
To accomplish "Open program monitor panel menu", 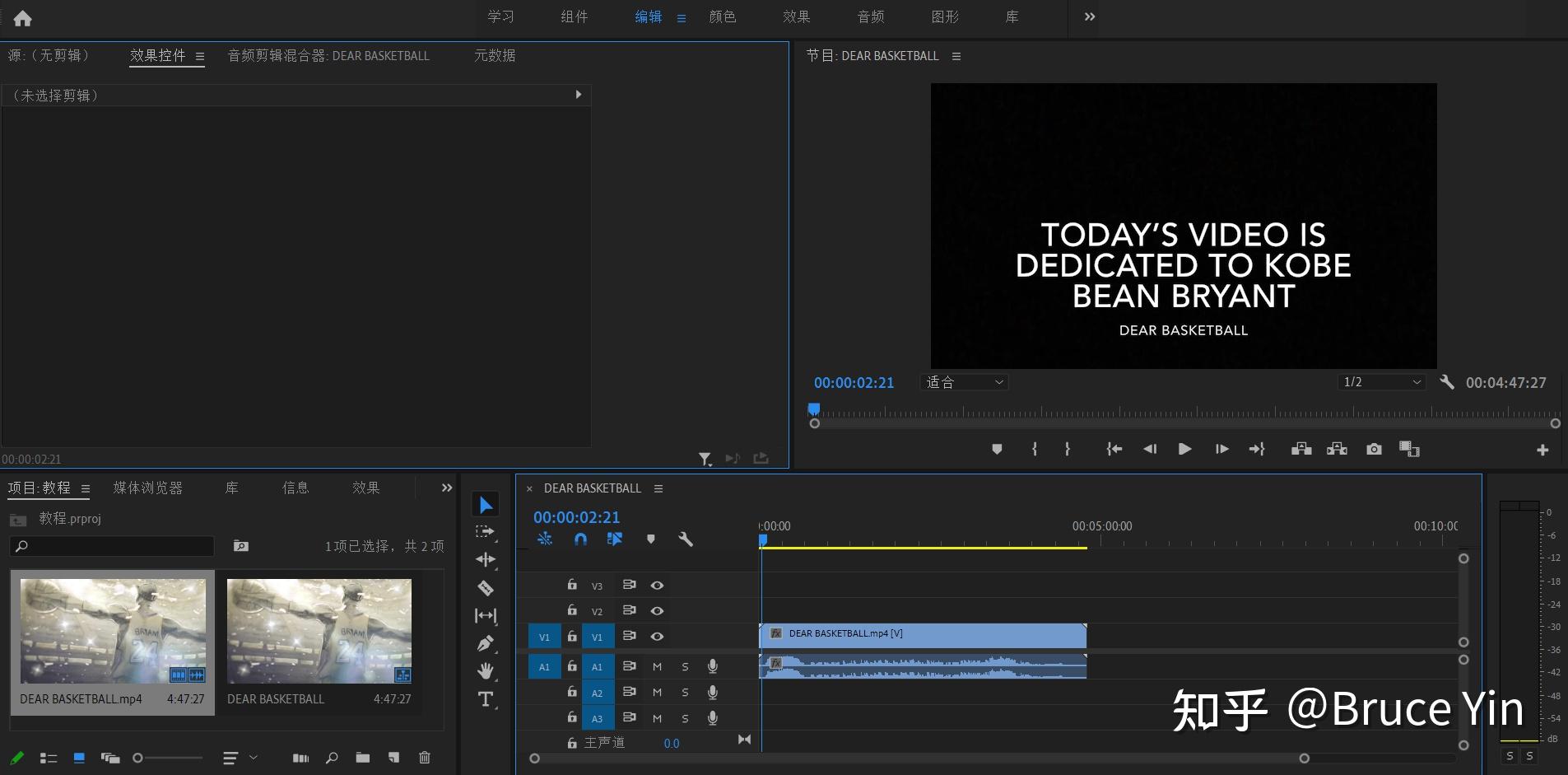I will (x=956, y=57).
